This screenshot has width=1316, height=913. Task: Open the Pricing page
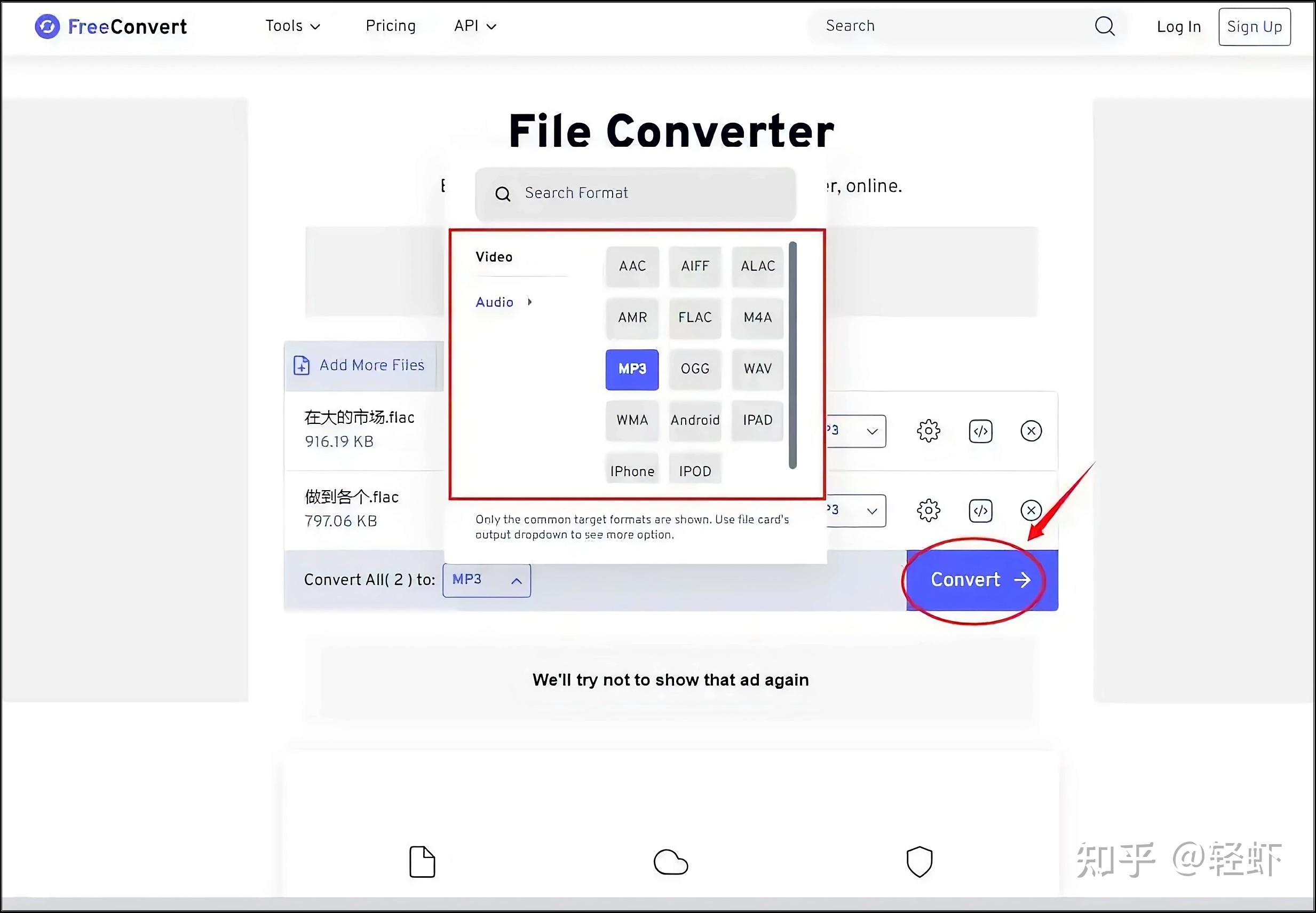point(391,26)
